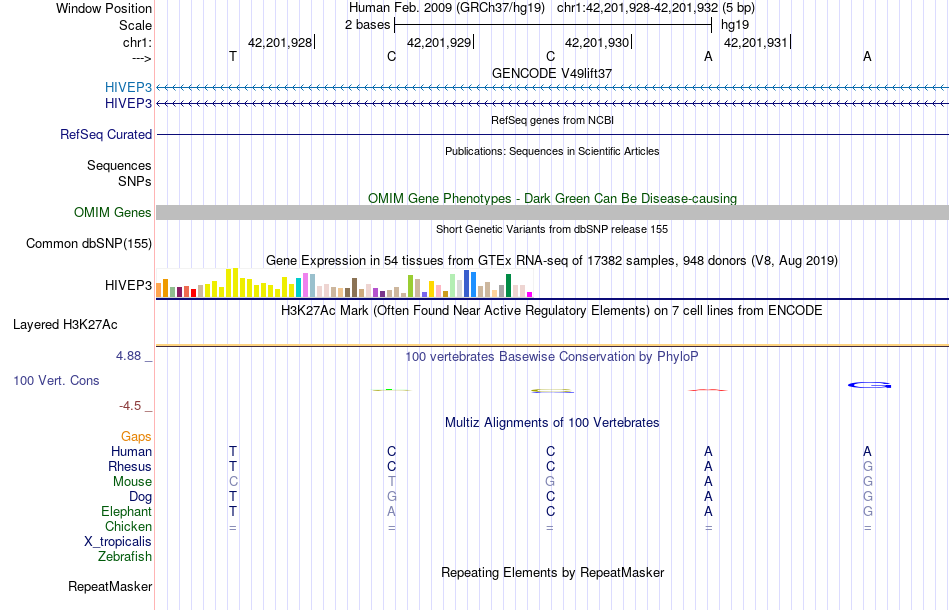Click the GTEx Gene Expression track title
950x610 pixels.
[552, 260]
